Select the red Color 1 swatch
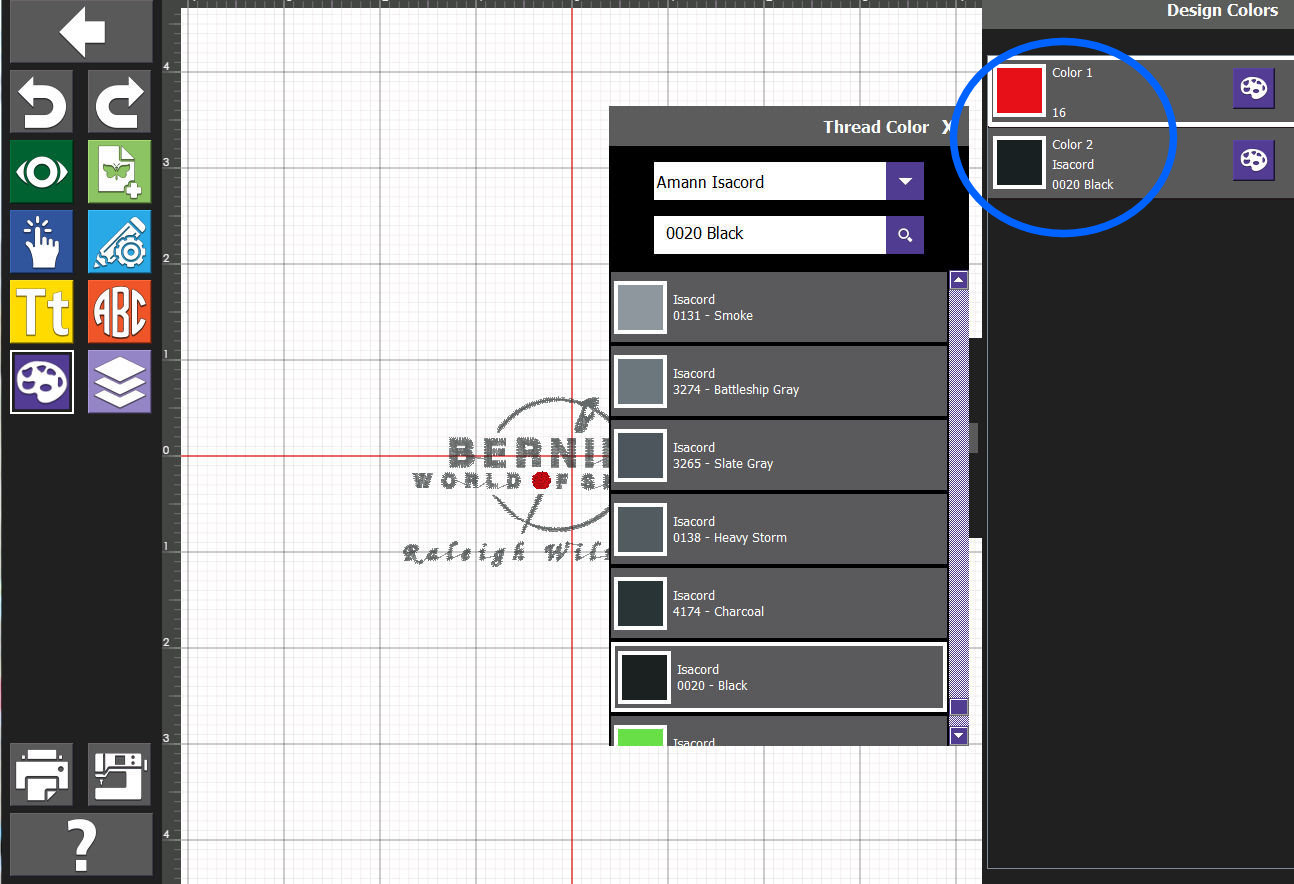The width and height of the screenshot is (1294, 884). pos(1019,90)
